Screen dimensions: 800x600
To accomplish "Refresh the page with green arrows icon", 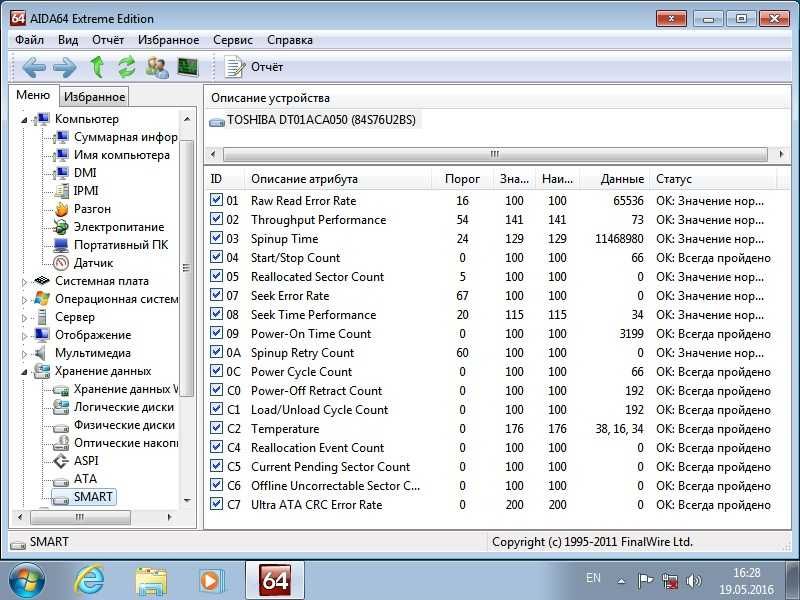I will (x=127, y=67).
